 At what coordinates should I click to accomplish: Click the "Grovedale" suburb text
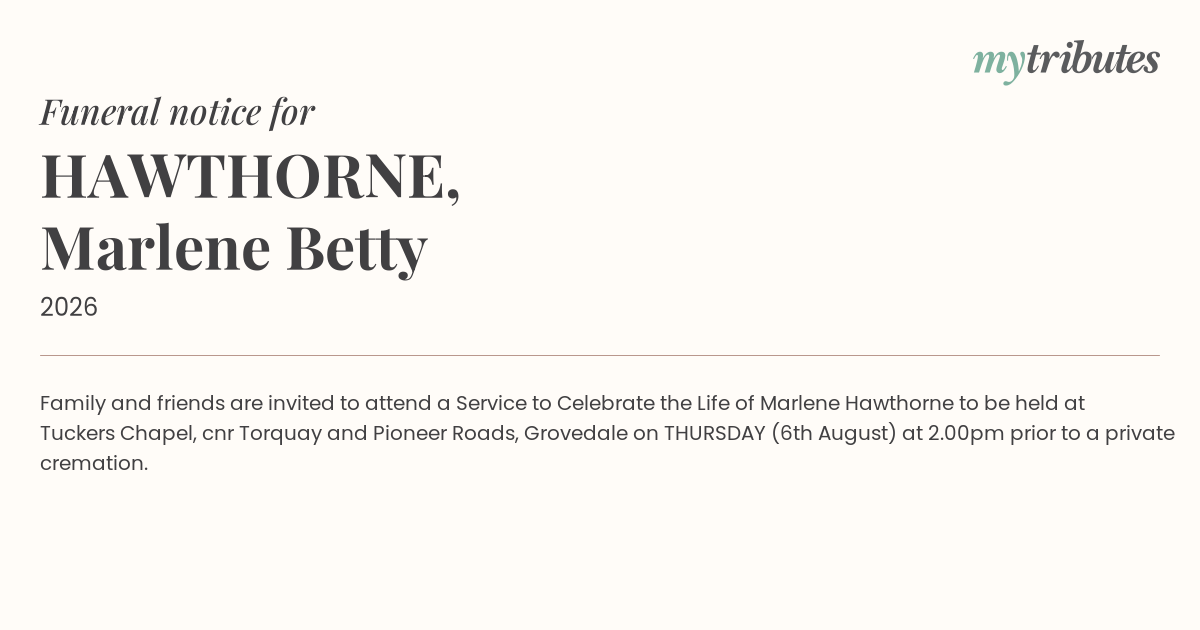[x=576, y=434]
